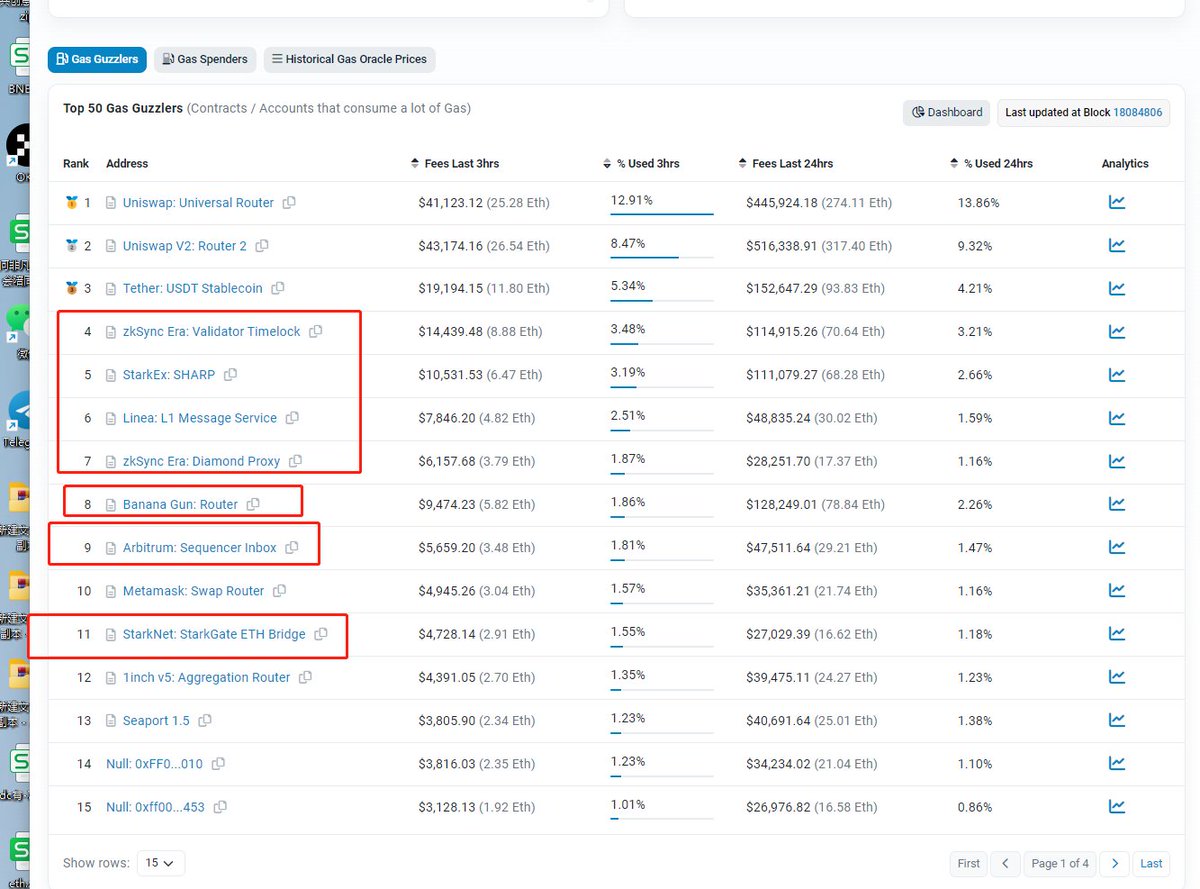Open block number 18084806 link
The width and height of the screenshot is (1200, 889).
pos(1138,113)
